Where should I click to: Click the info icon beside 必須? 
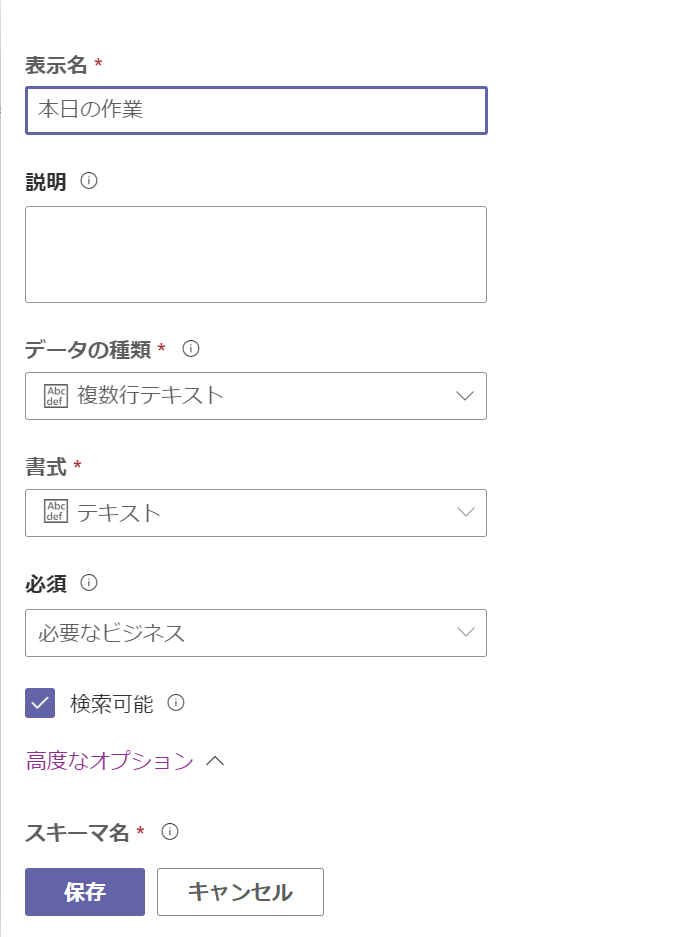pos(89,582)
